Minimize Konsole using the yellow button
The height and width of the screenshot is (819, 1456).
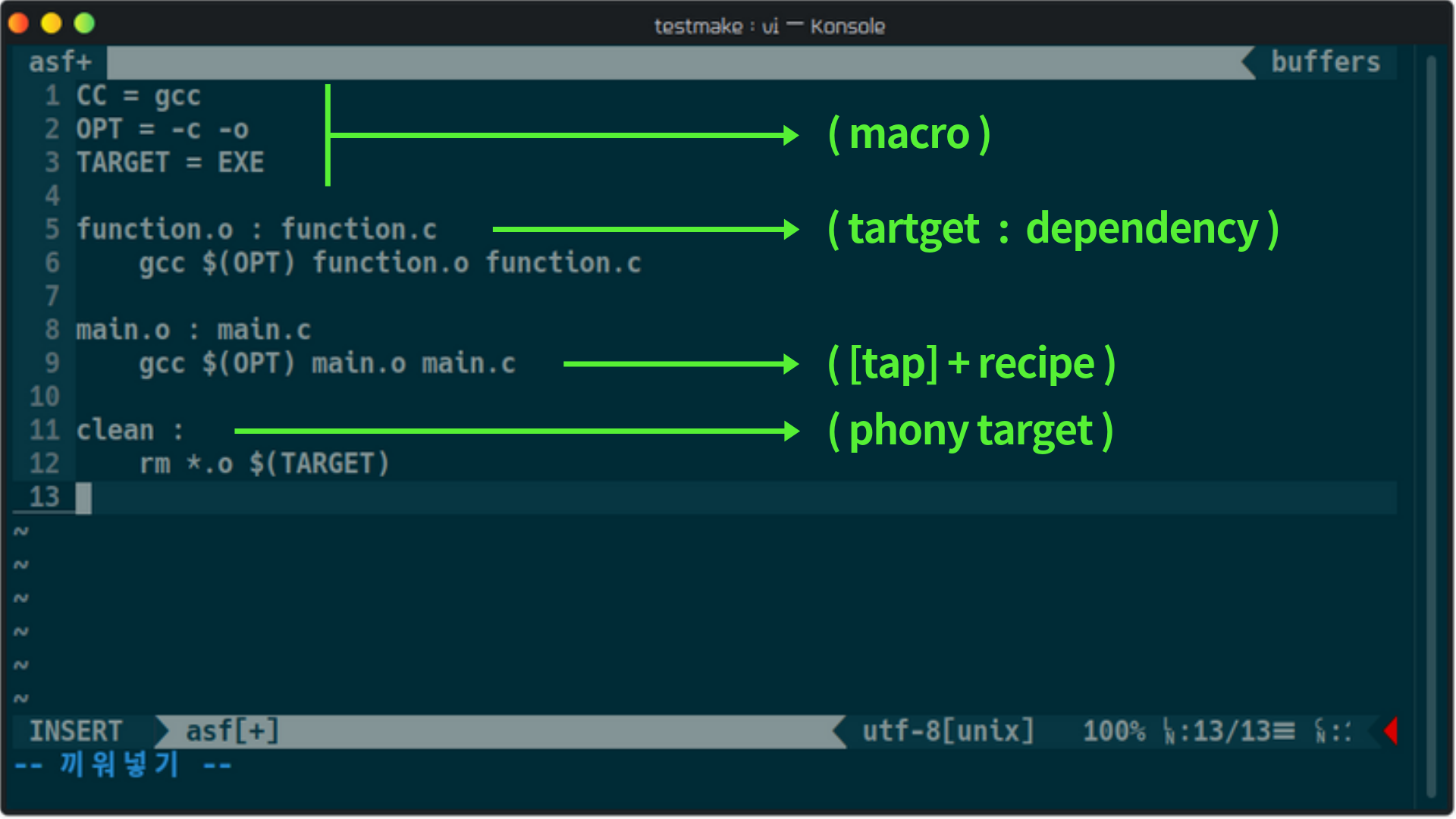coord(52,24)
